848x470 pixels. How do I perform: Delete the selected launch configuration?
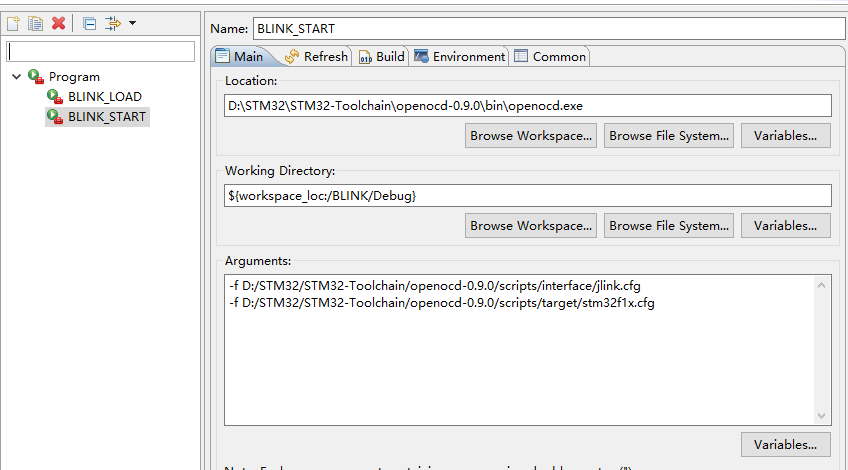click(58, 23)
